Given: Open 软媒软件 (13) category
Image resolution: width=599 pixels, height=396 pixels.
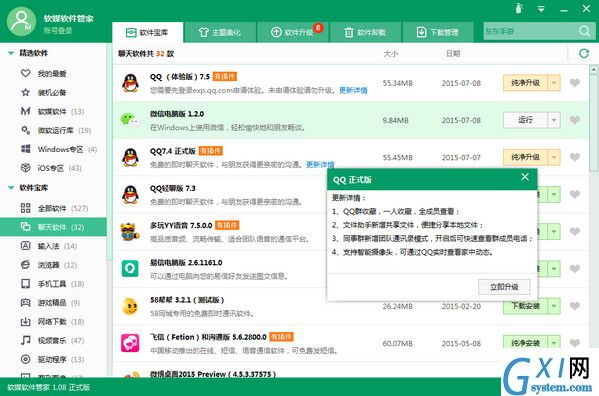Looking at the screenshot, I should click(53, 111).
